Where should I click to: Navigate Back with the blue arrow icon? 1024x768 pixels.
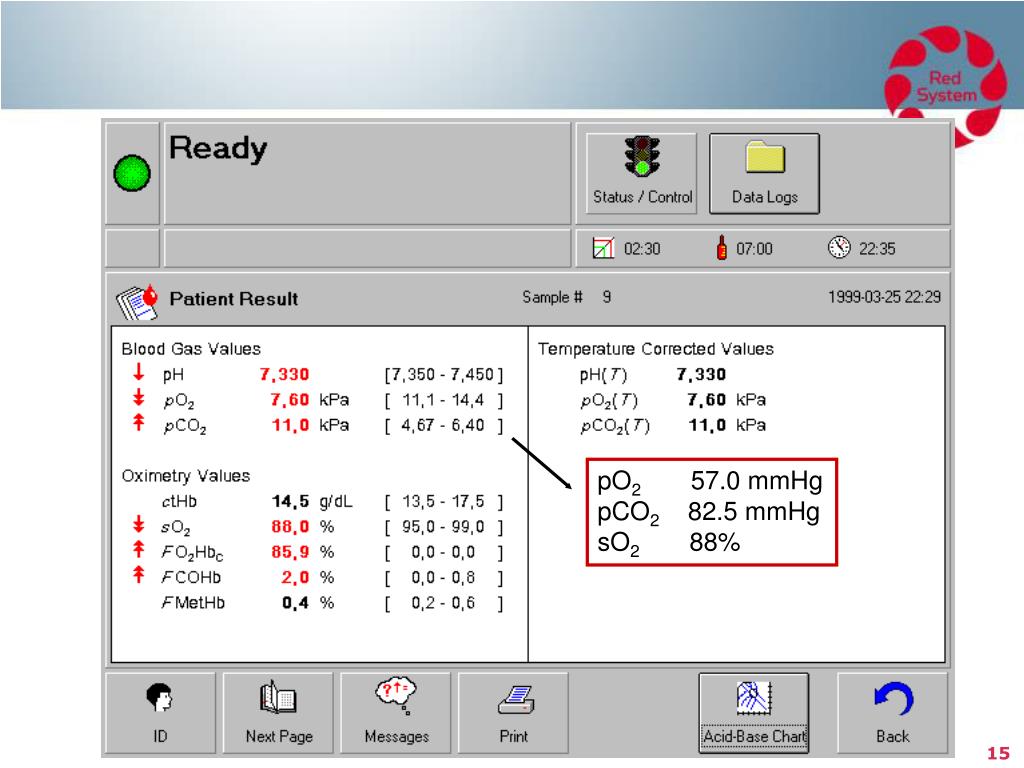891,710
